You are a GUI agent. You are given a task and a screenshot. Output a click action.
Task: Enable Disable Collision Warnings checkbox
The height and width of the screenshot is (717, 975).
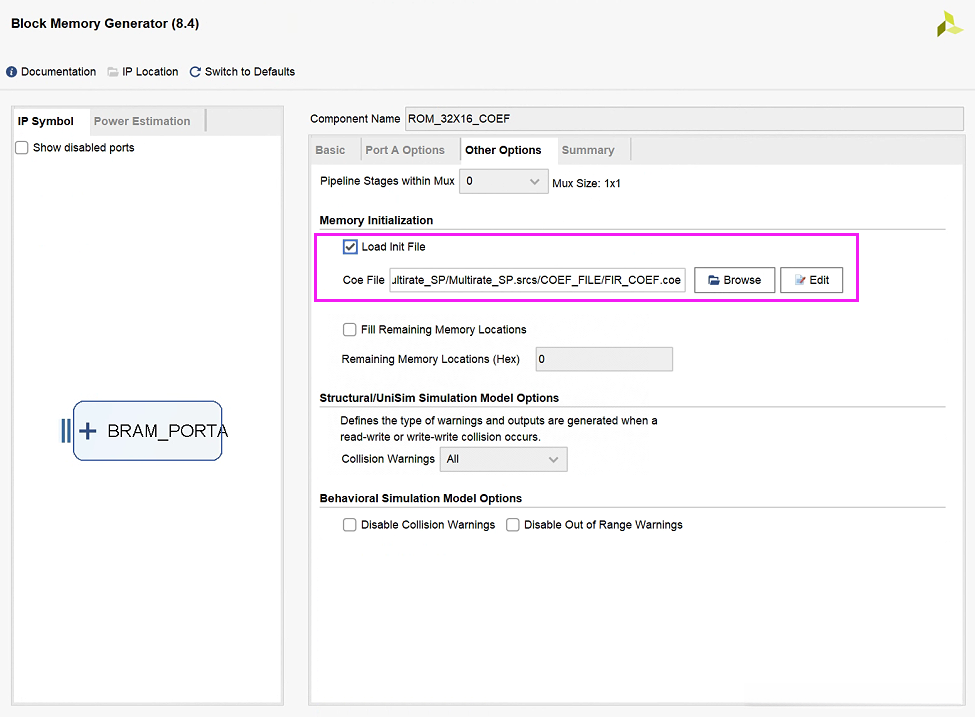click(350, 525)
